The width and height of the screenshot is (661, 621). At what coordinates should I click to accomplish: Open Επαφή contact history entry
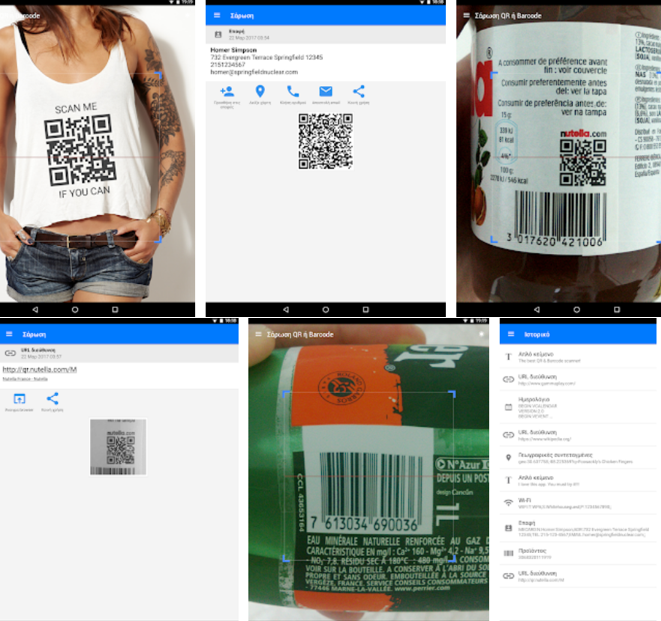[x=578, y=528]
